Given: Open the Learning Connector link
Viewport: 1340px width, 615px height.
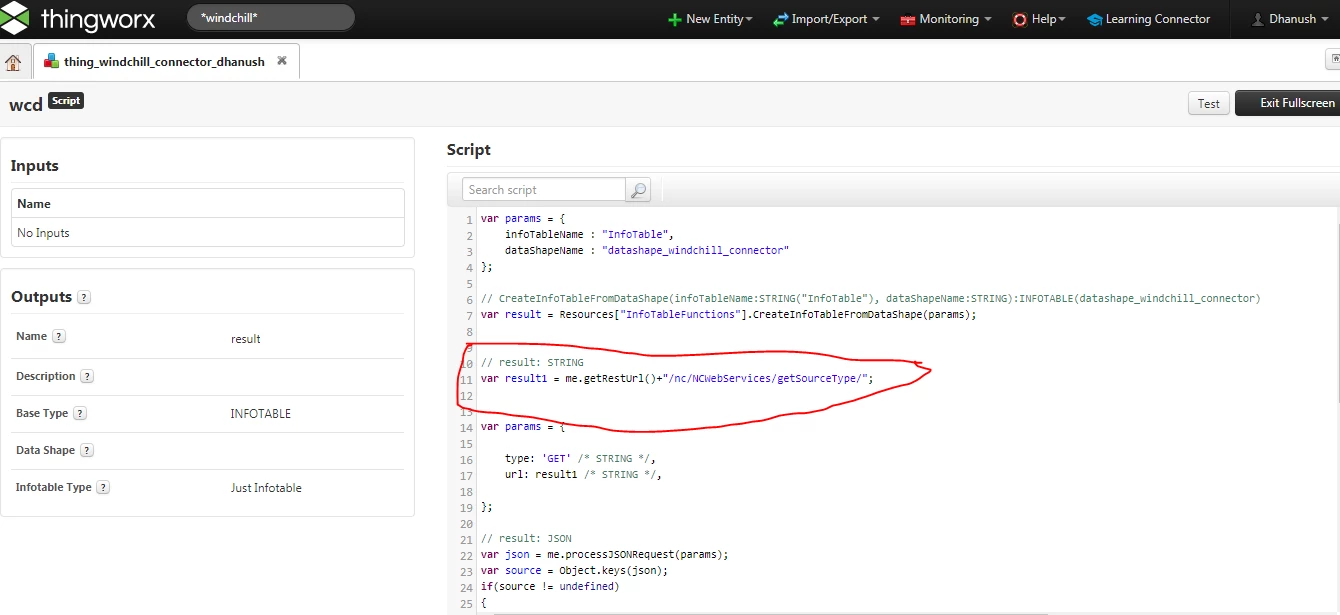Looking at the screenshot, I should pyautogui.click(x=1148, y=19).
